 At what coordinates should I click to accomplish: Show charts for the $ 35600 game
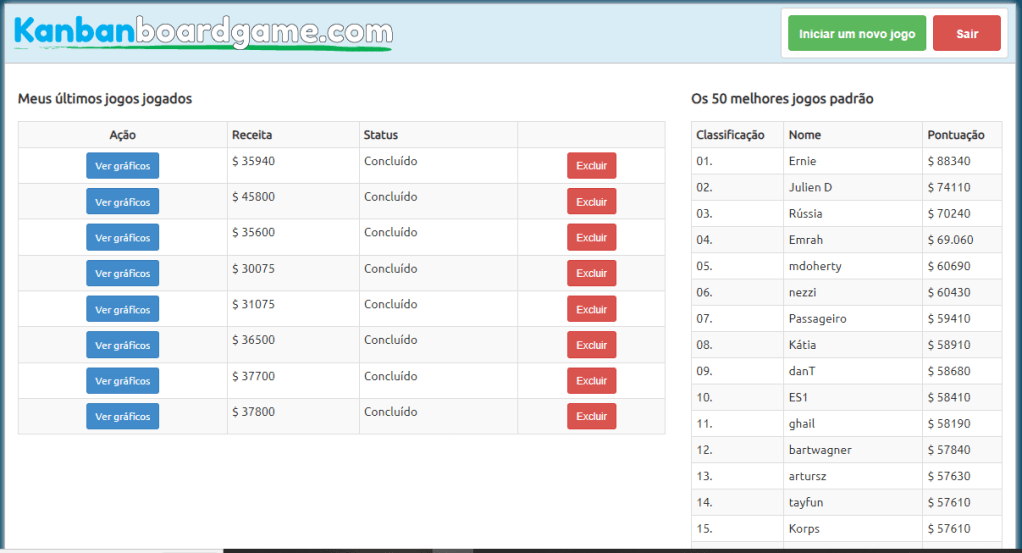click(122, 238)
